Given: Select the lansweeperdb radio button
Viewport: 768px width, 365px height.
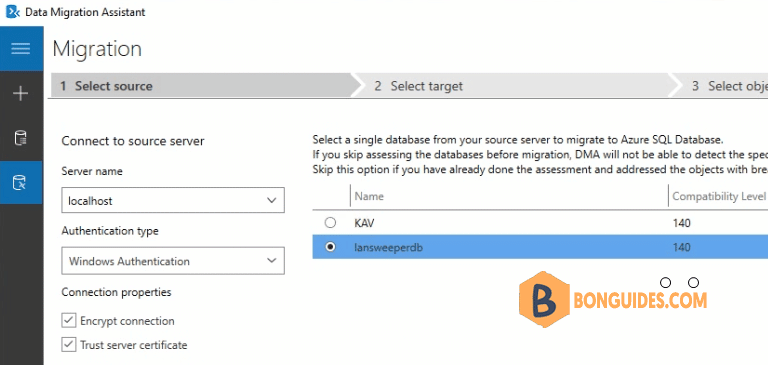Looking at the screenshot, I should pos(331,247).
